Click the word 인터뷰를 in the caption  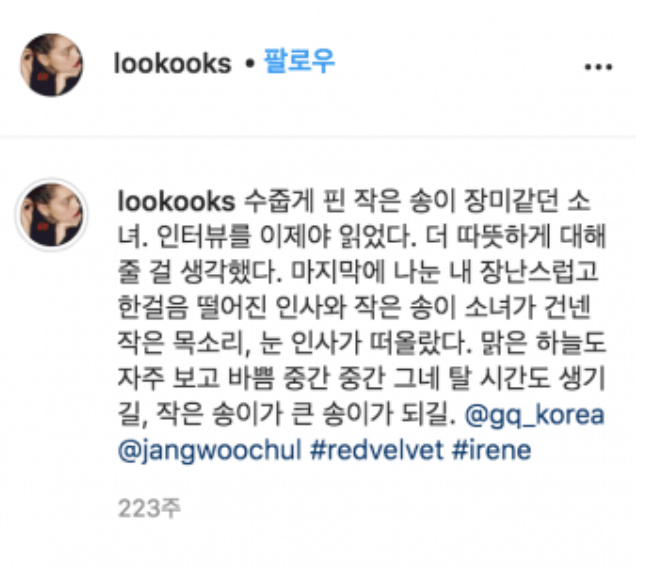(203, 237)
